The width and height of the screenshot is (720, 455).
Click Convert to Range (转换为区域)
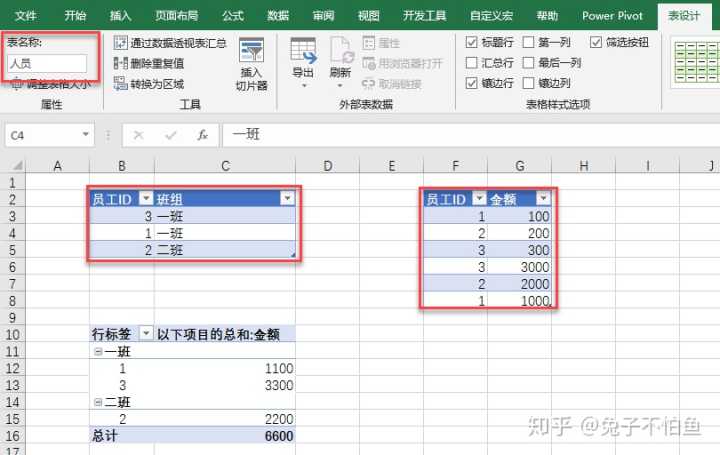tap(156, 84)
